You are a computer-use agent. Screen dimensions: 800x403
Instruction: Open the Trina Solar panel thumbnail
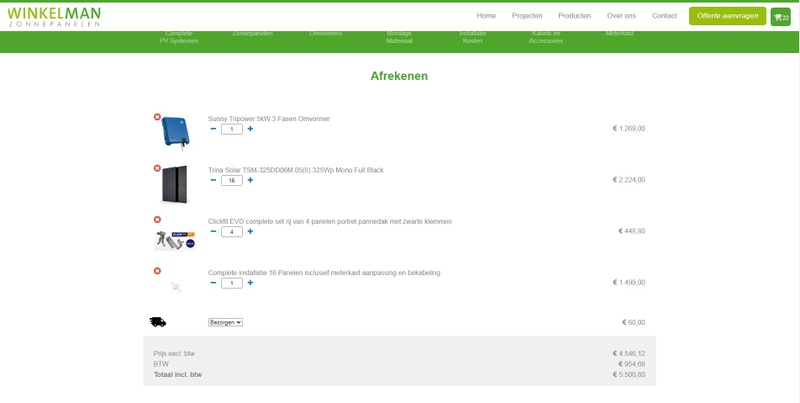click(x=174, y=184)
